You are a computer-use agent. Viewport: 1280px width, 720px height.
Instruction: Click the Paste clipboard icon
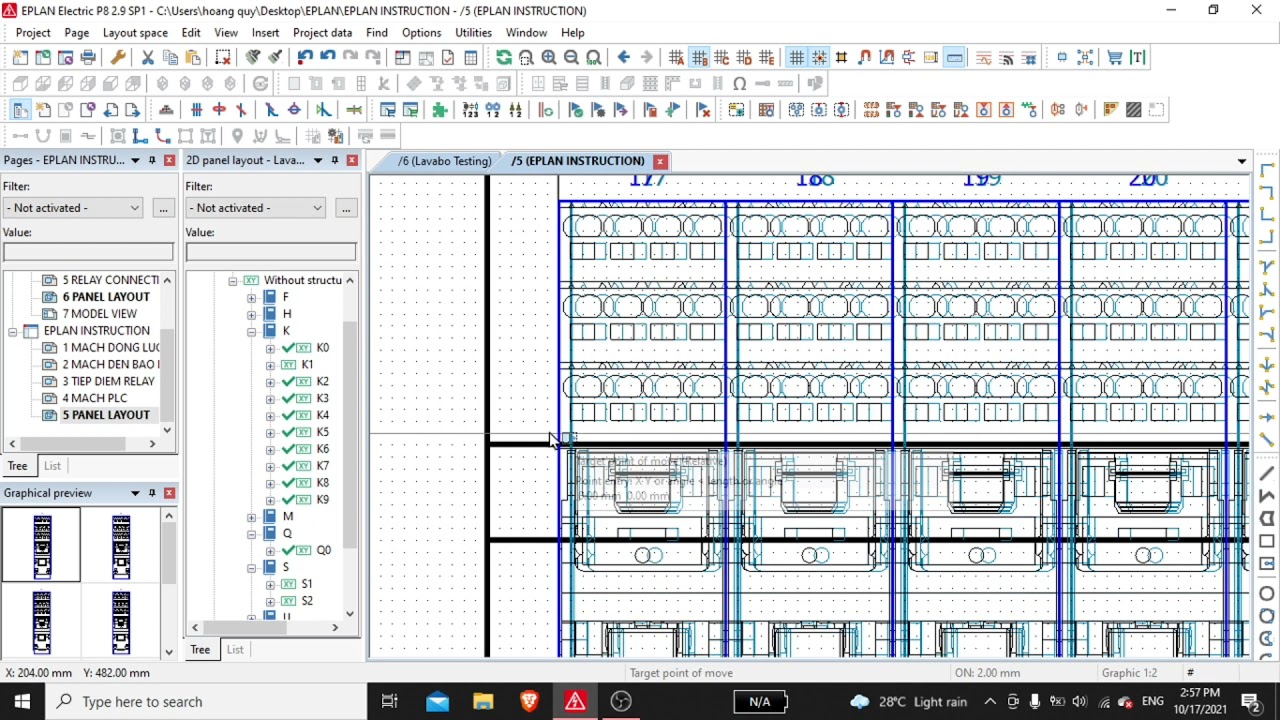[193, 58]
